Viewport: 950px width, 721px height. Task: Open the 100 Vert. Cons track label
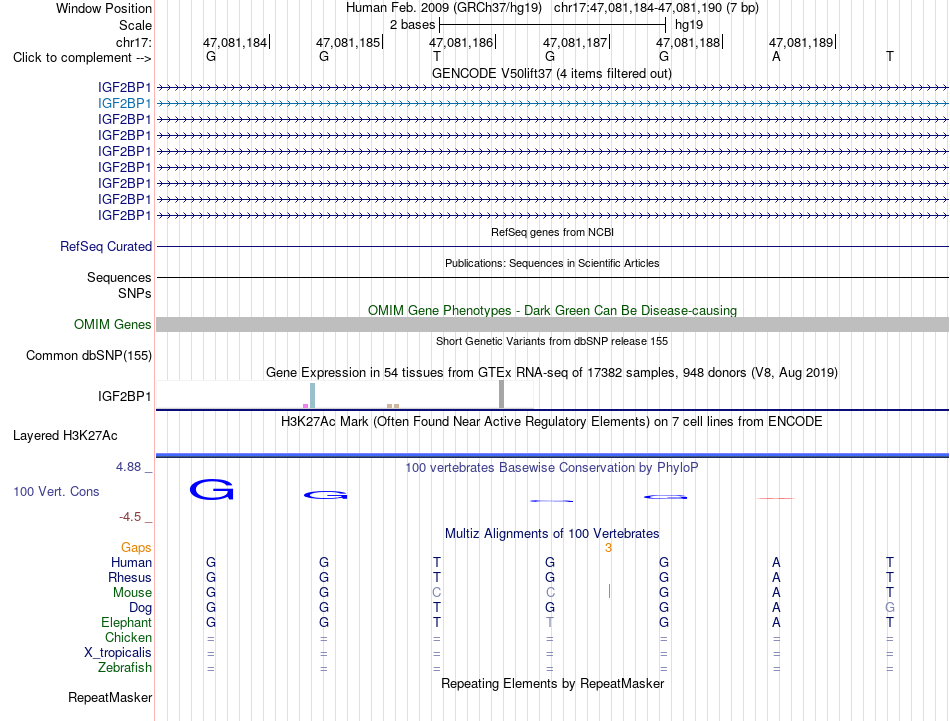56,491
